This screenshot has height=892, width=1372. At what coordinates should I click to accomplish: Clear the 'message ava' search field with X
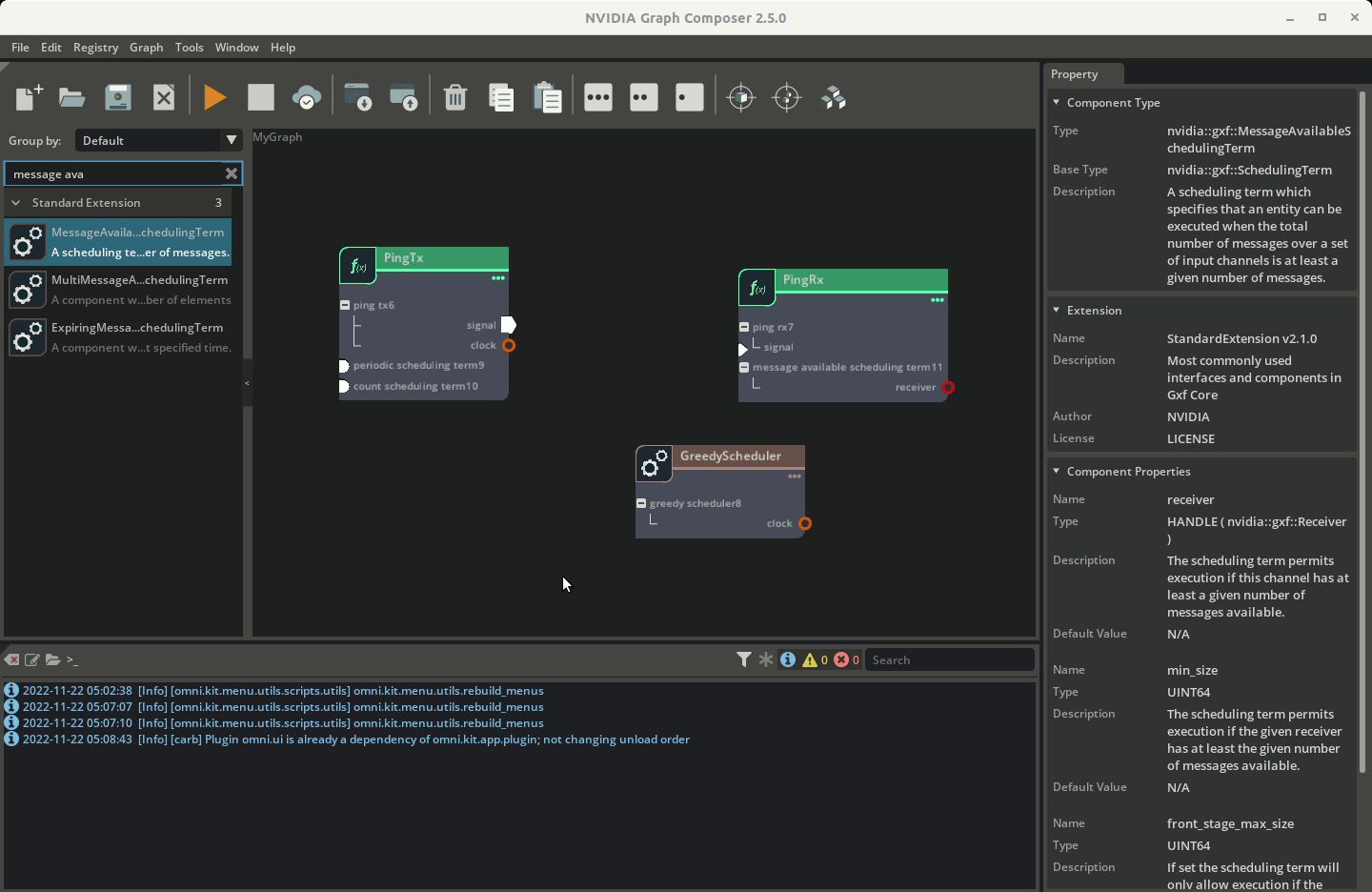[x=231, y=173]
